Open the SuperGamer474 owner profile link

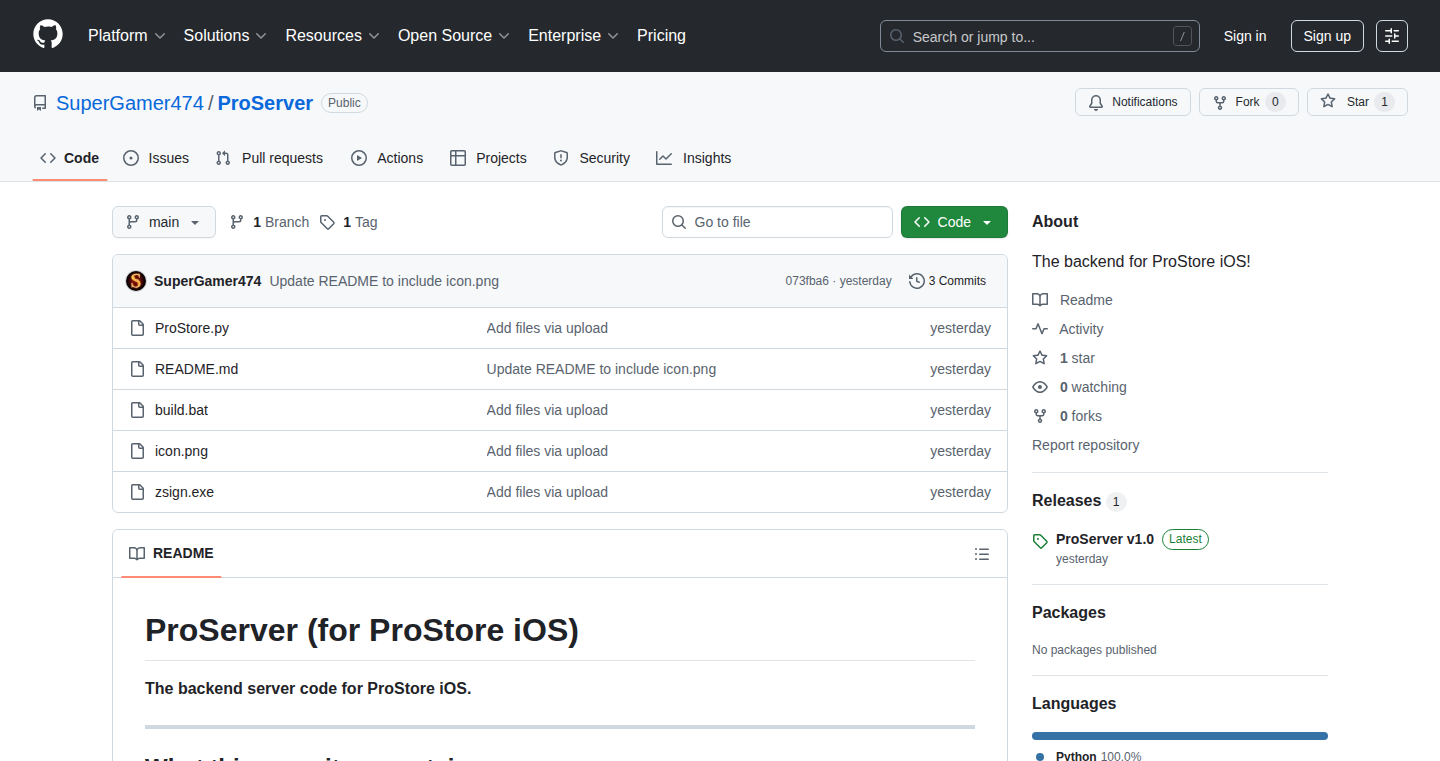point(130,103)
